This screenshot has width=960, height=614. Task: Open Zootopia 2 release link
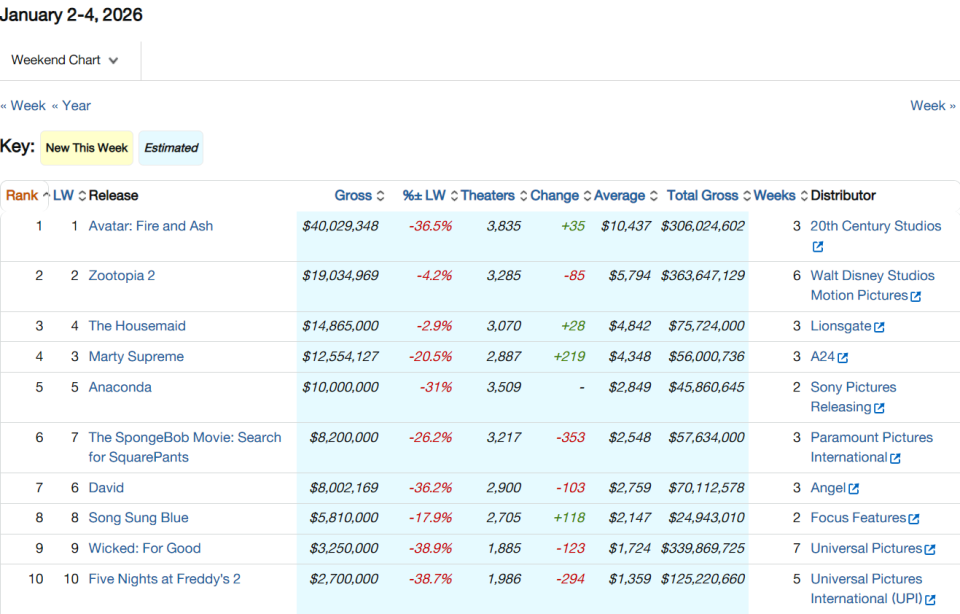pos(121,276)
